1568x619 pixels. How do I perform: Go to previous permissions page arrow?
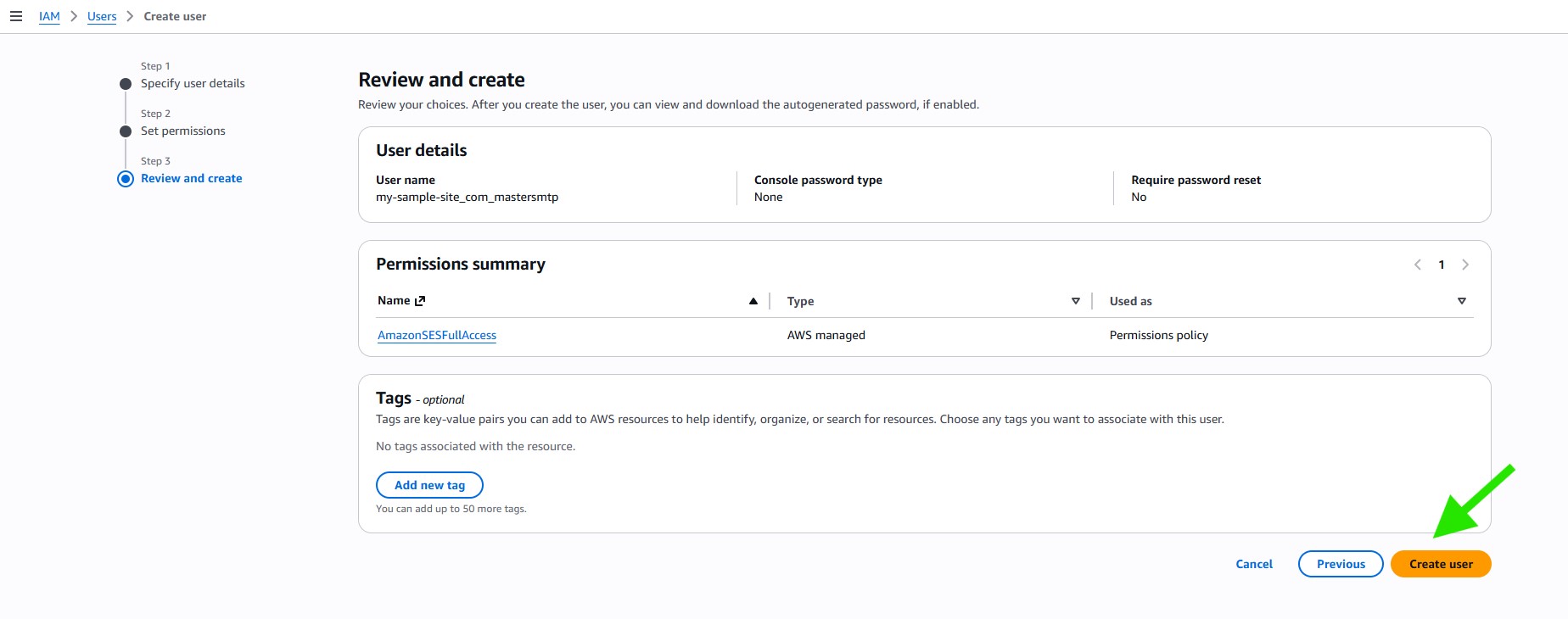(x=1417, y=265)
